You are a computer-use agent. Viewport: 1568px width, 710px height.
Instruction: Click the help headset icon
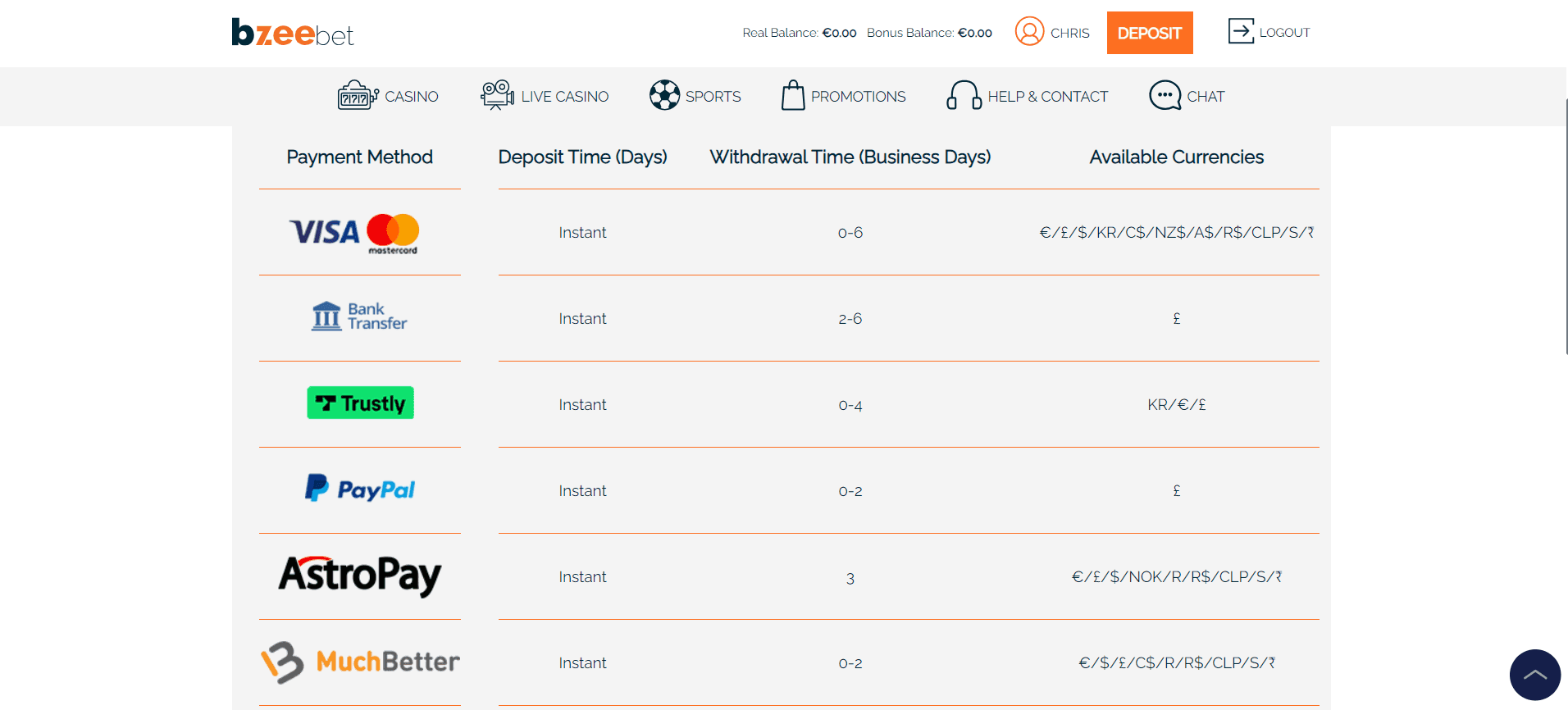pyautogui.click(x=964, y=96)
